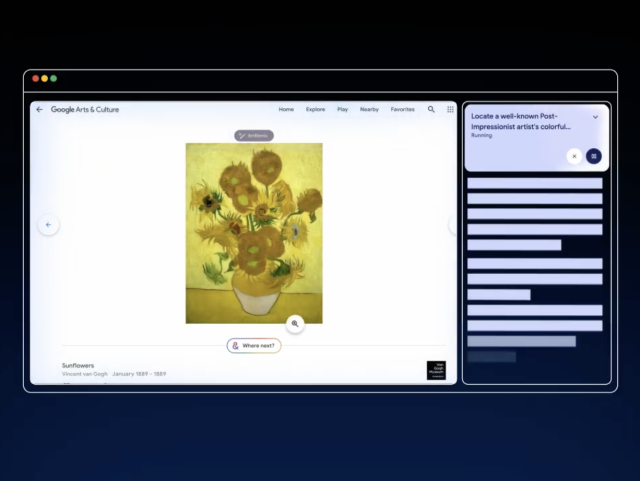The width and height of the screenshot is (640, 481).
Task: Open the Explore menu item
Action: (x=316, y=109)
